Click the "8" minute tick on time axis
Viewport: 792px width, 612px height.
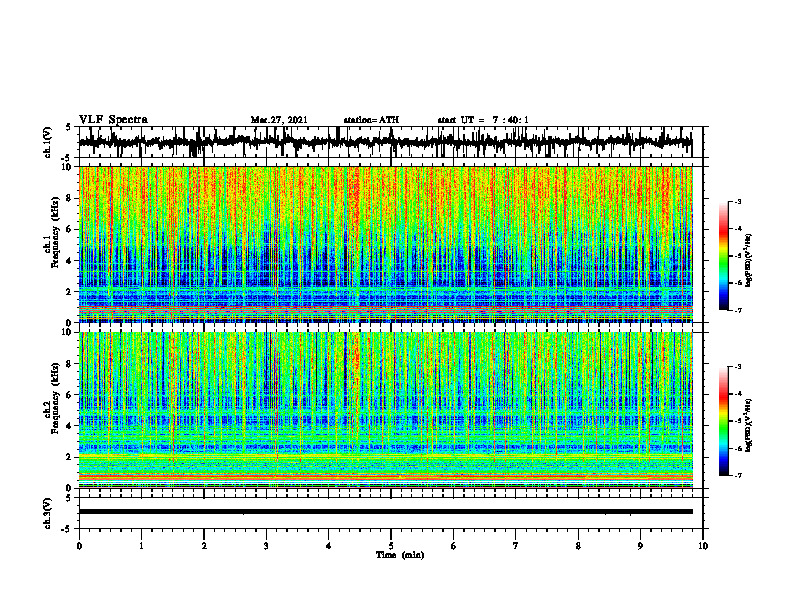pyautogui.click(x=578, y=546)
